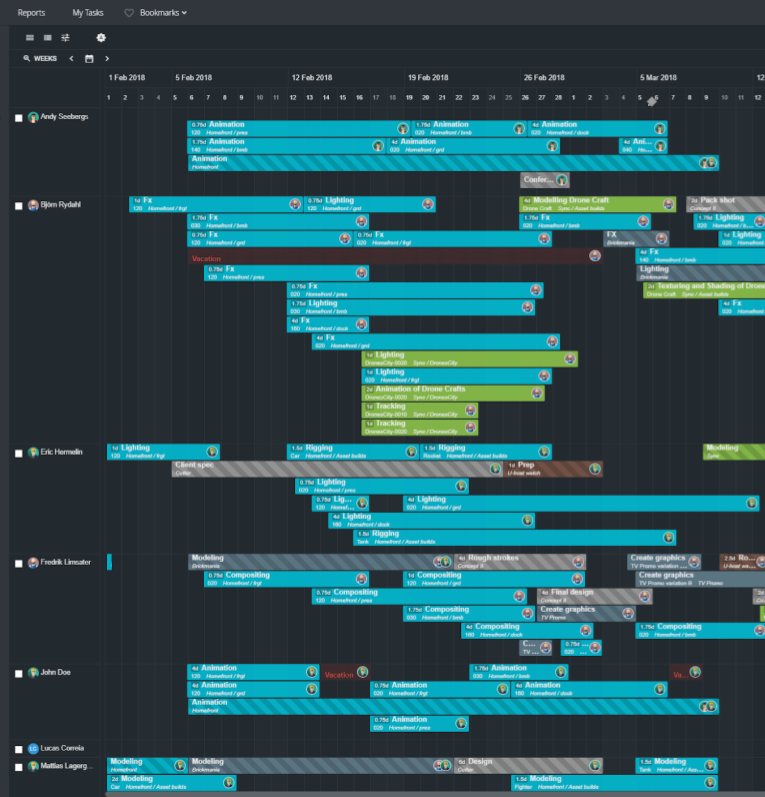Select the expanded list view icon

click(x=47, y=38)
